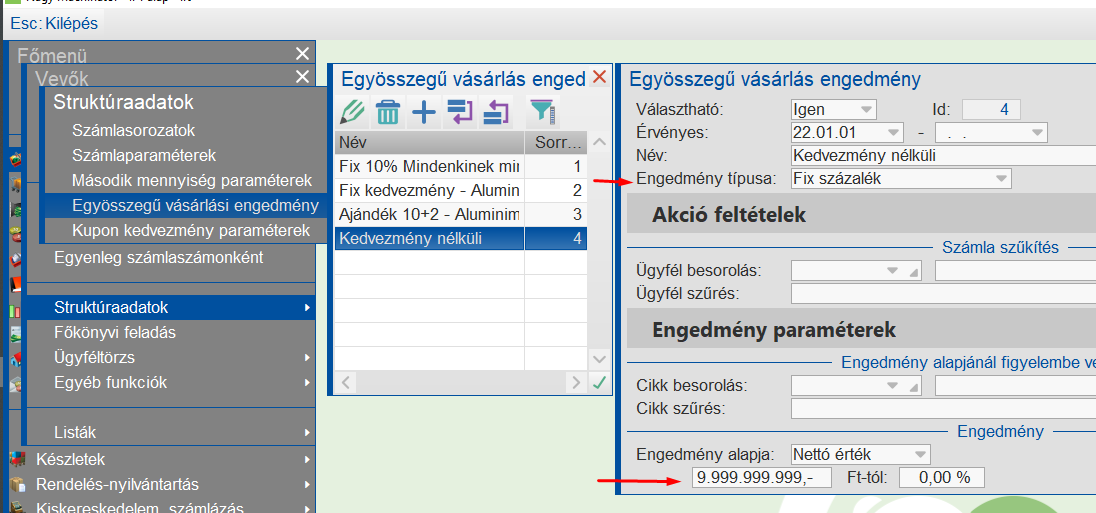Click the 9.999.999.999,- amount field
This screenshot has height=513, width=1096.
click(x=761, y=477)
